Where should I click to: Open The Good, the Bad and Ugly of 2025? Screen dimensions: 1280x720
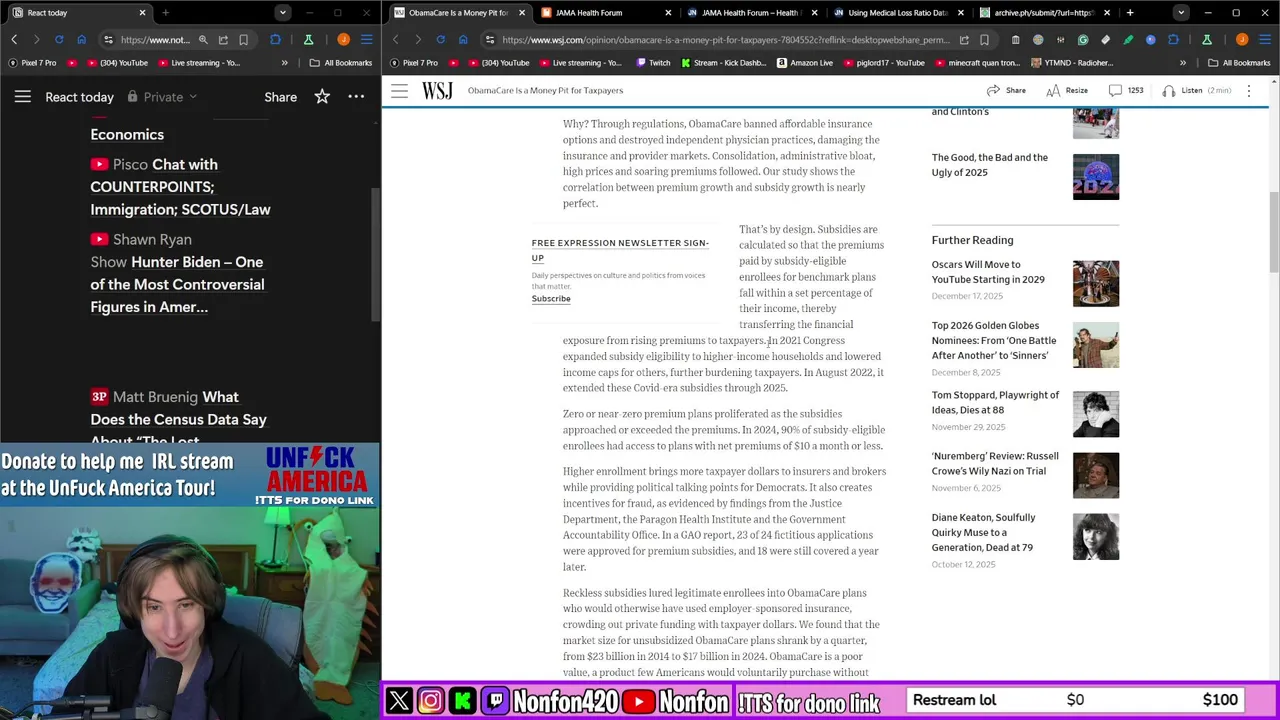coord(990,165)
